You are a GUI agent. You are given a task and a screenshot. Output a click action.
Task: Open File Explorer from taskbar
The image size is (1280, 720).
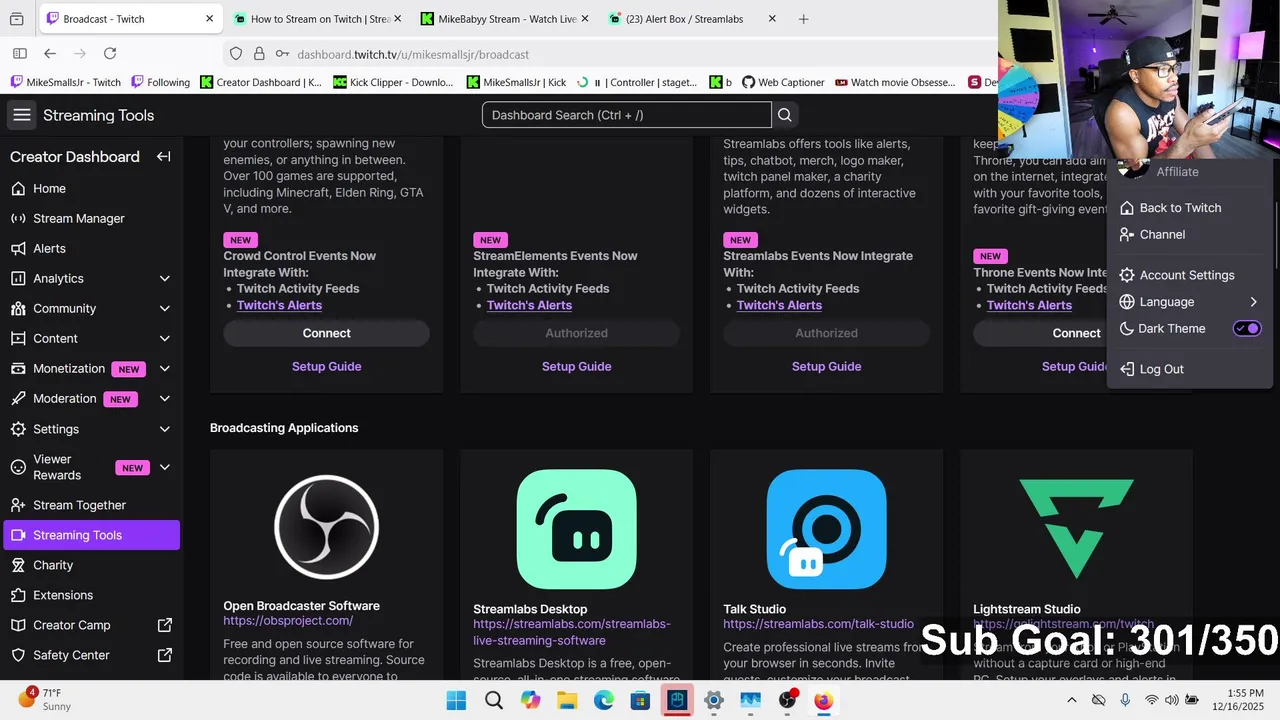pos(567,700)
